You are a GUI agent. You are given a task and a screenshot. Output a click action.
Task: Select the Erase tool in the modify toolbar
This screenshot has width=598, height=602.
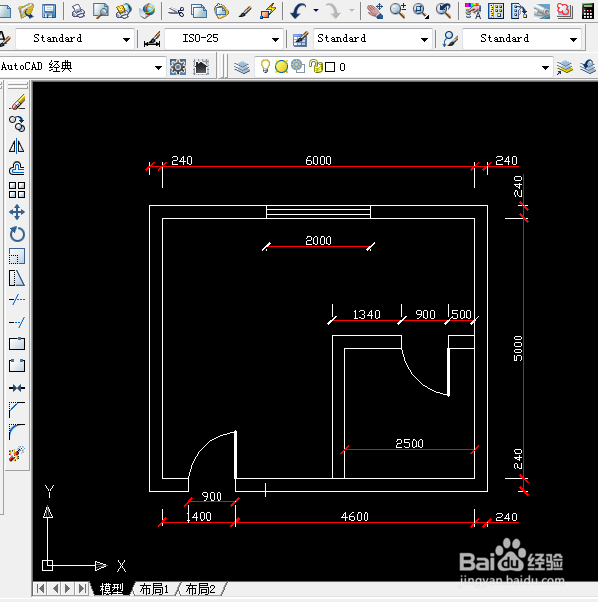[17, 102]
